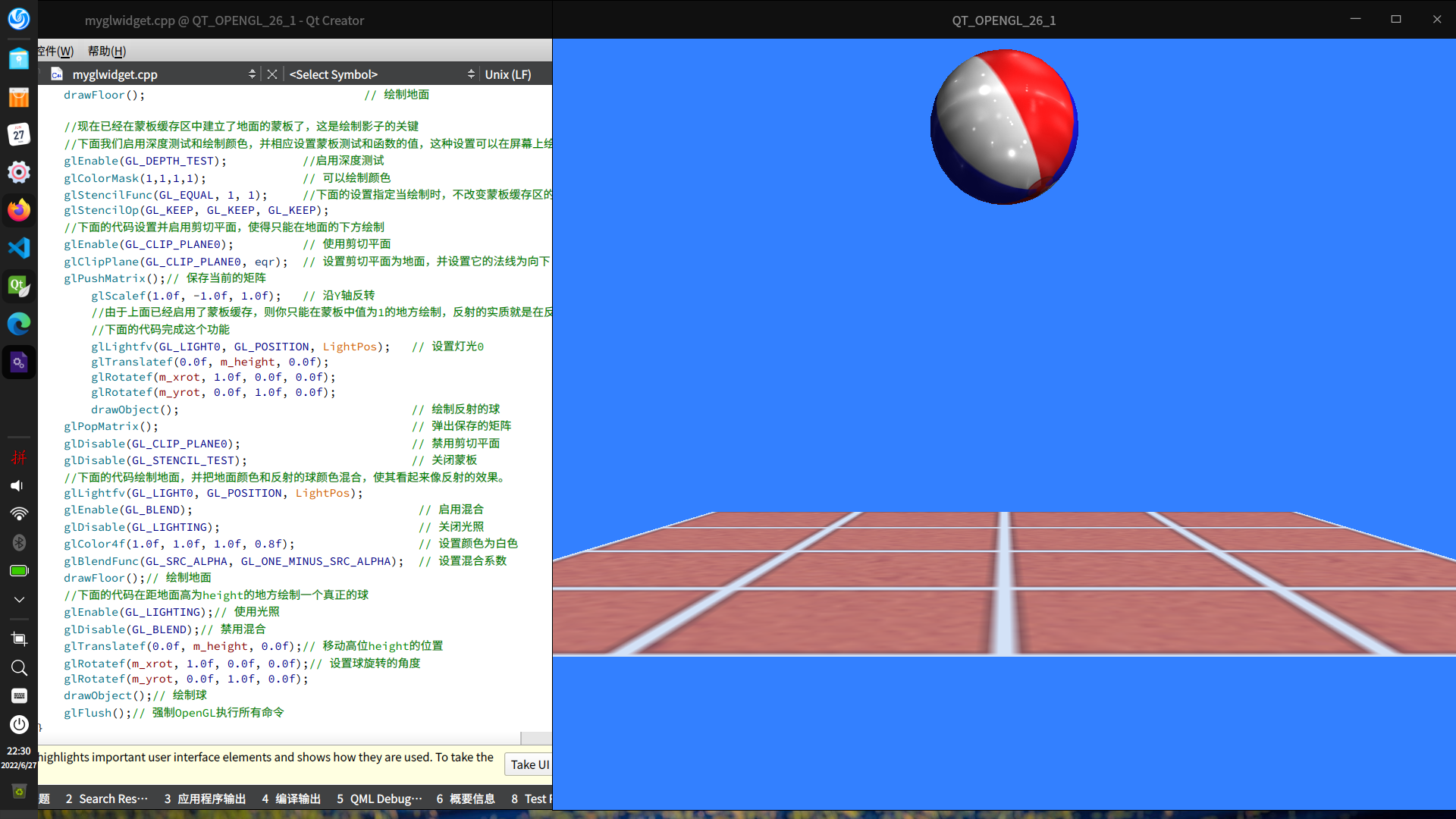Open the app store dock icon
The width and height of the screenshot is (1456, 819).
[x=19, y=96]
